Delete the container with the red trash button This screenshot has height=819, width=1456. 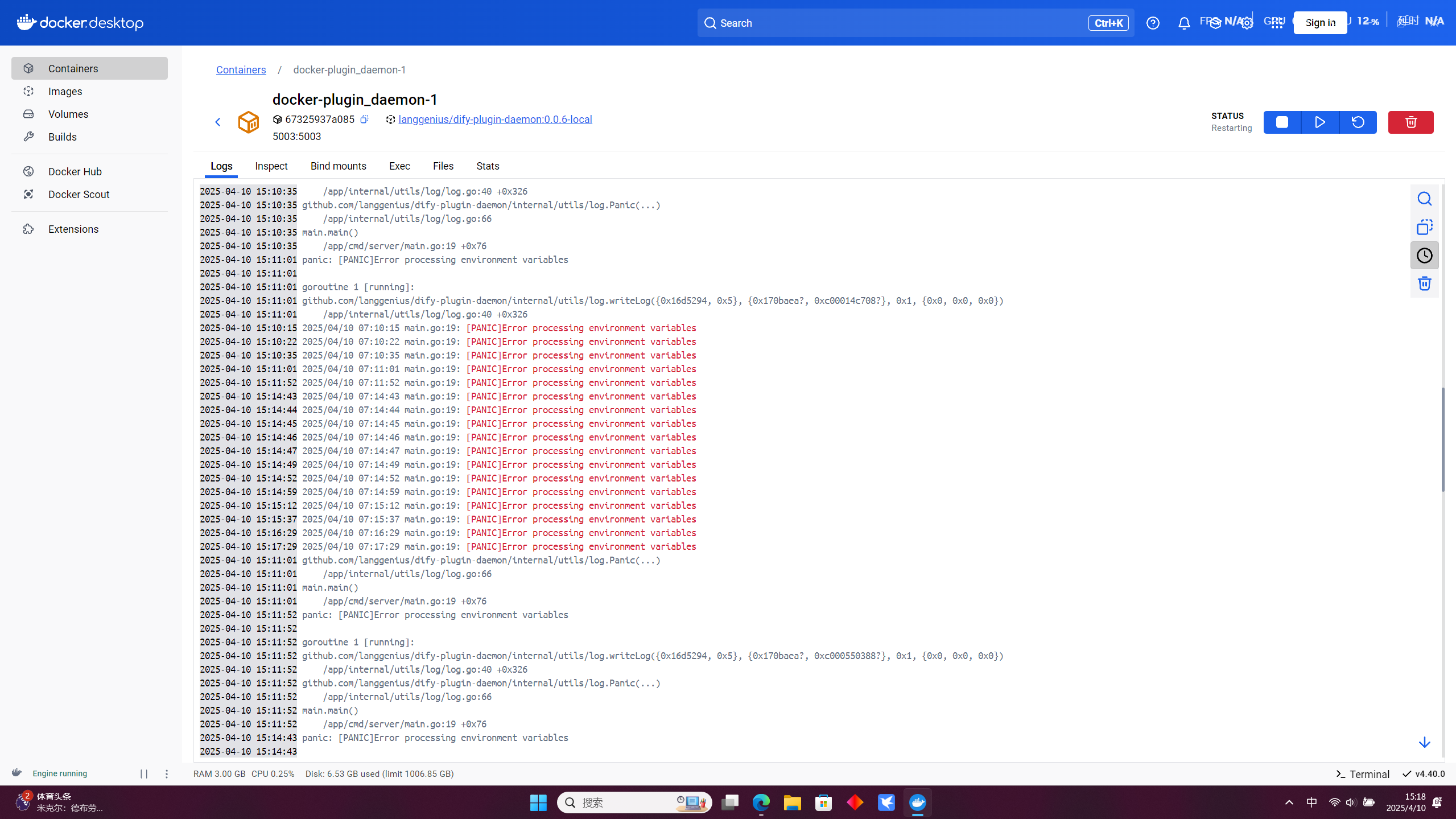1410,122
